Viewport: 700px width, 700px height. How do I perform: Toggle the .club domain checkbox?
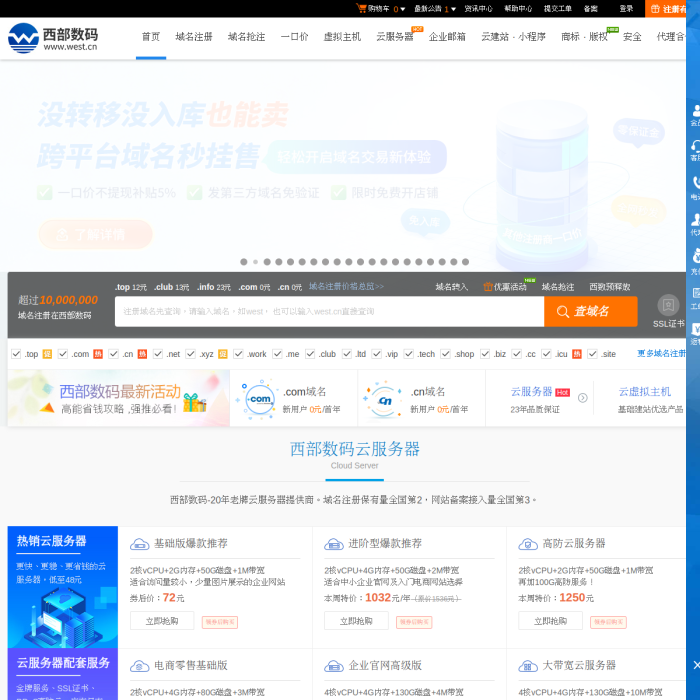tap(310, 354)
